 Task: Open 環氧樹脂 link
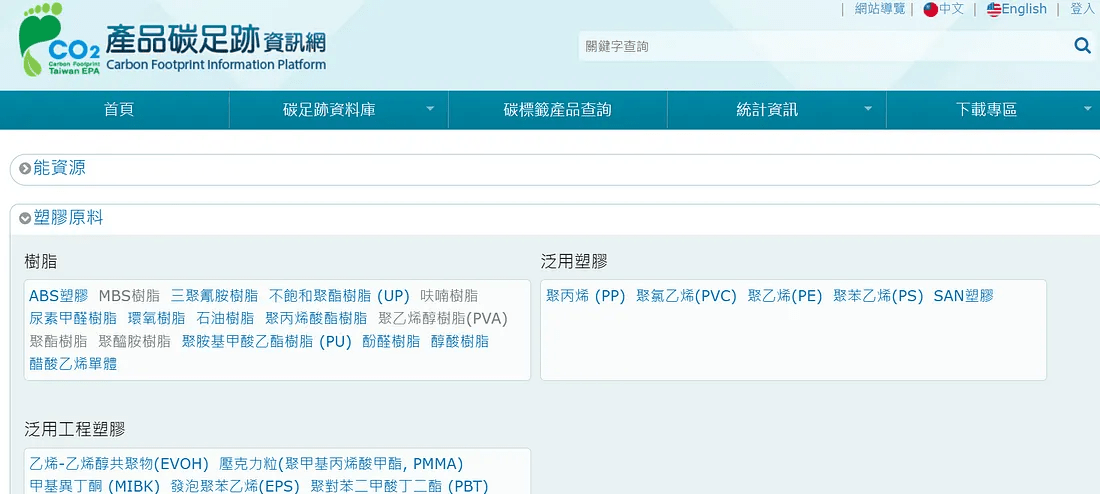tap(156, 319)
